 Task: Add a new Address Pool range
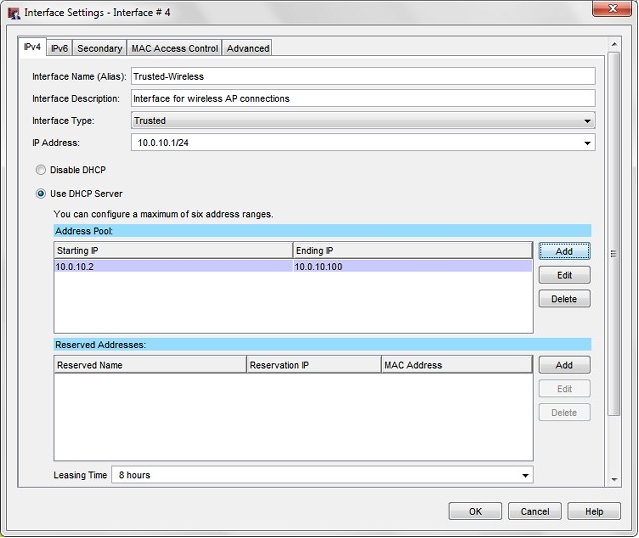click(x=564, y=251)
